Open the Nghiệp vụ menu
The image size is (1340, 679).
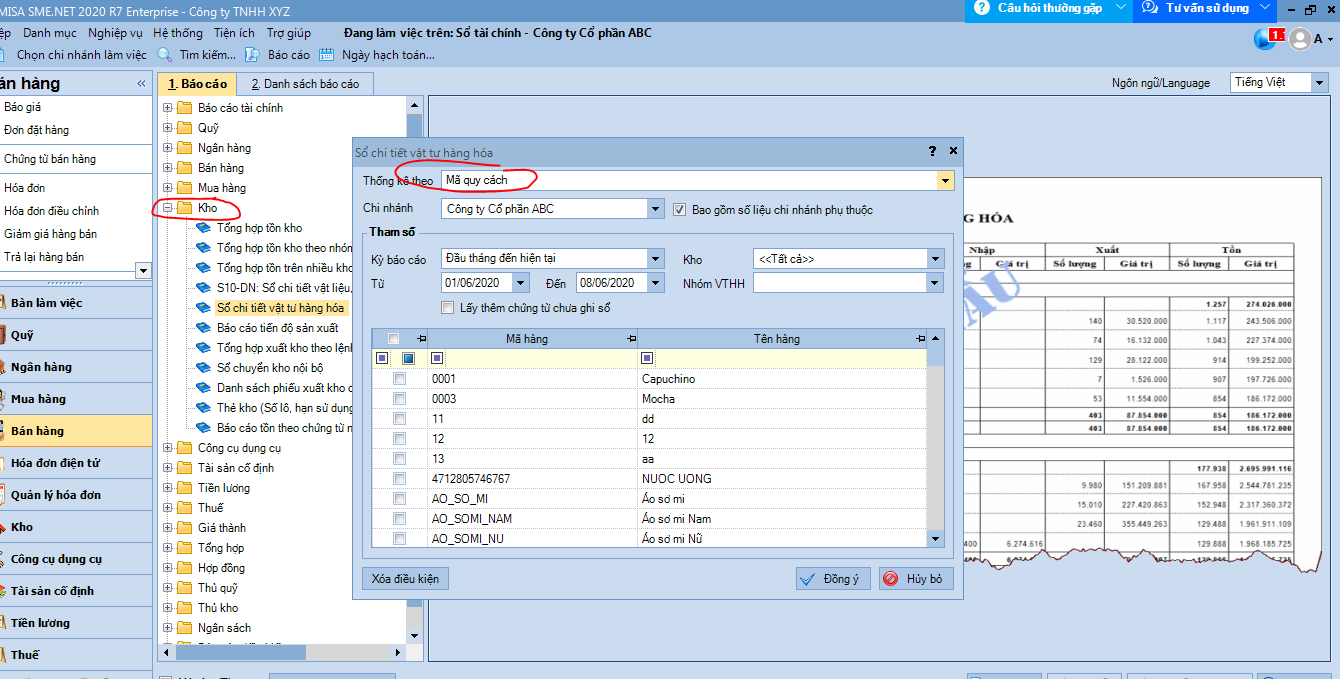pyautogui.click(x=115, y=33)
